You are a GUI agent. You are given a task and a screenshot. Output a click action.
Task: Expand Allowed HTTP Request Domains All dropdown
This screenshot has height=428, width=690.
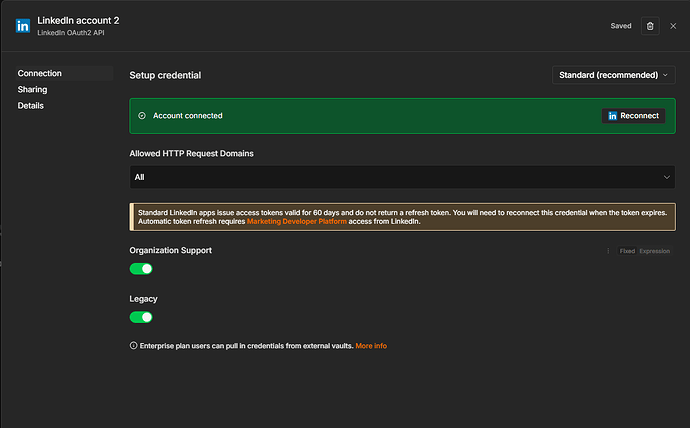point(402,177)
